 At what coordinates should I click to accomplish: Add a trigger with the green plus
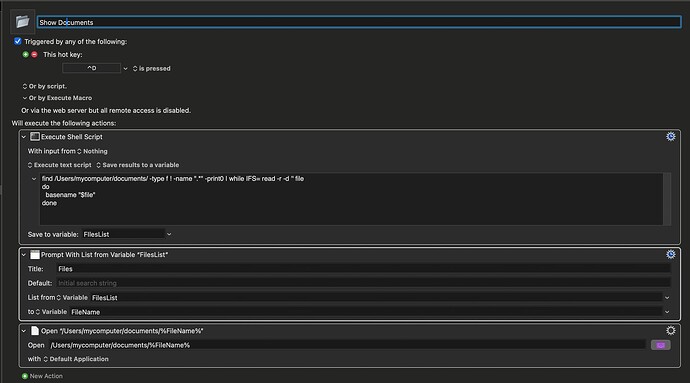click(x=26, y=55)
